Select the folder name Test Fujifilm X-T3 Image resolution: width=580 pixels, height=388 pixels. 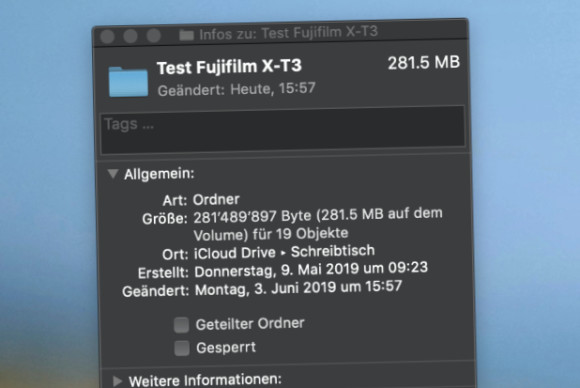pyautogui.click(x=229, y=67)
